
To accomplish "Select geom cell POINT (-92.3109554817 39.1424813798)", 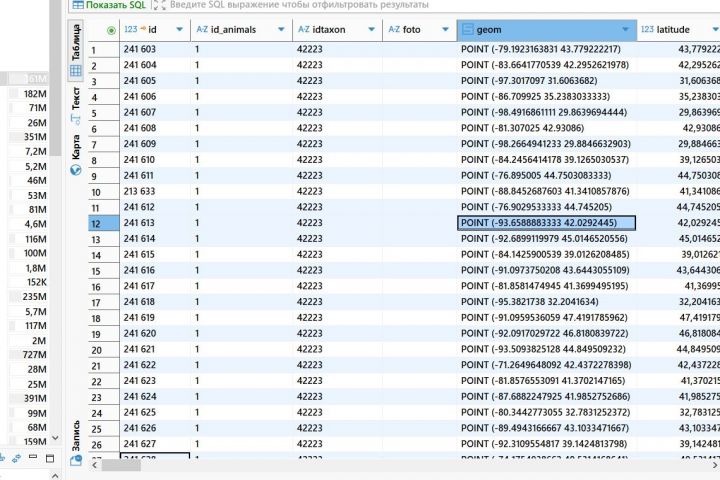I will point(547,444).
